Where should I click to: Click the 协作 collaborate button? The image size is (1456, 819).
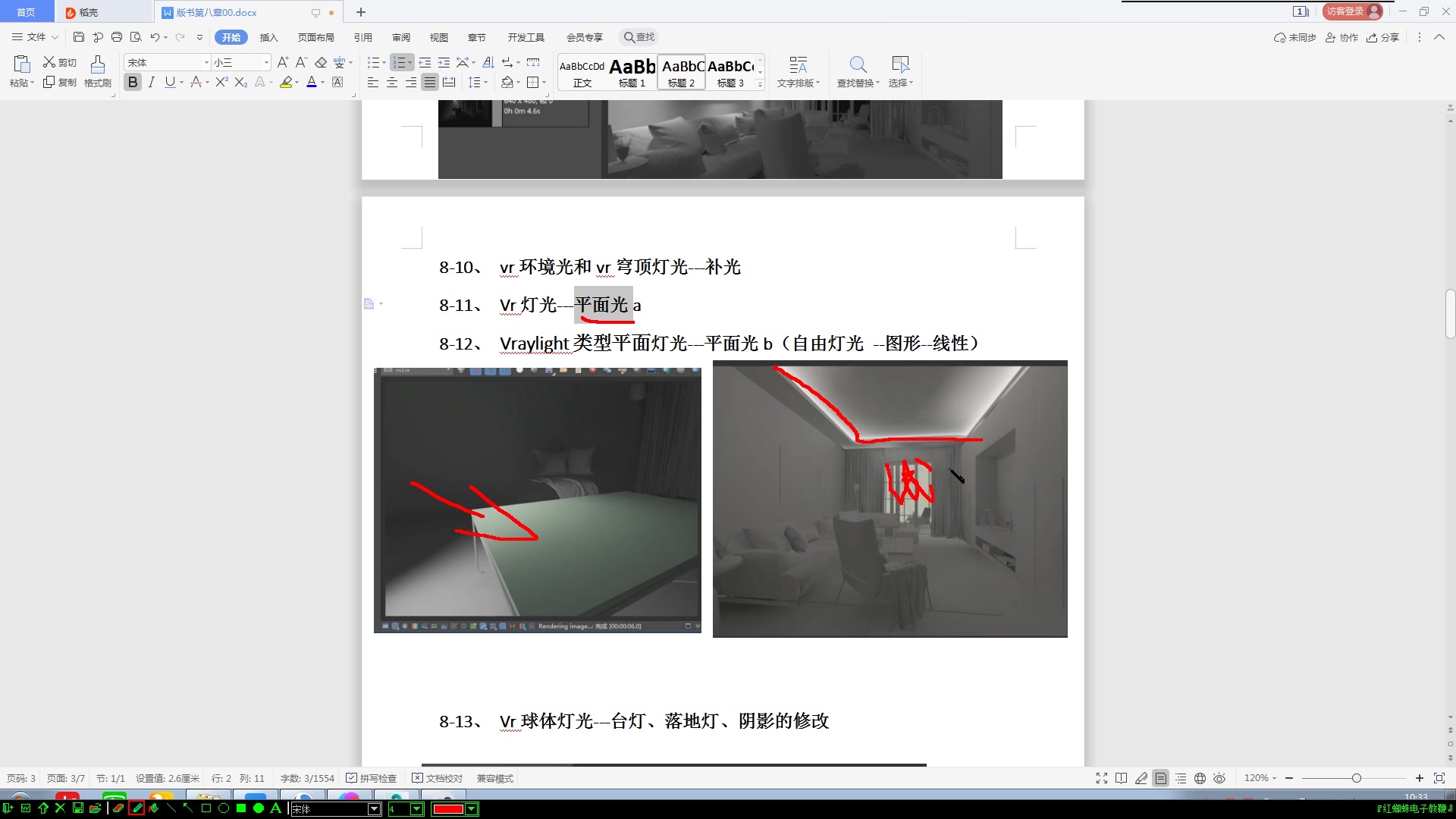(x=1341, y=37)
